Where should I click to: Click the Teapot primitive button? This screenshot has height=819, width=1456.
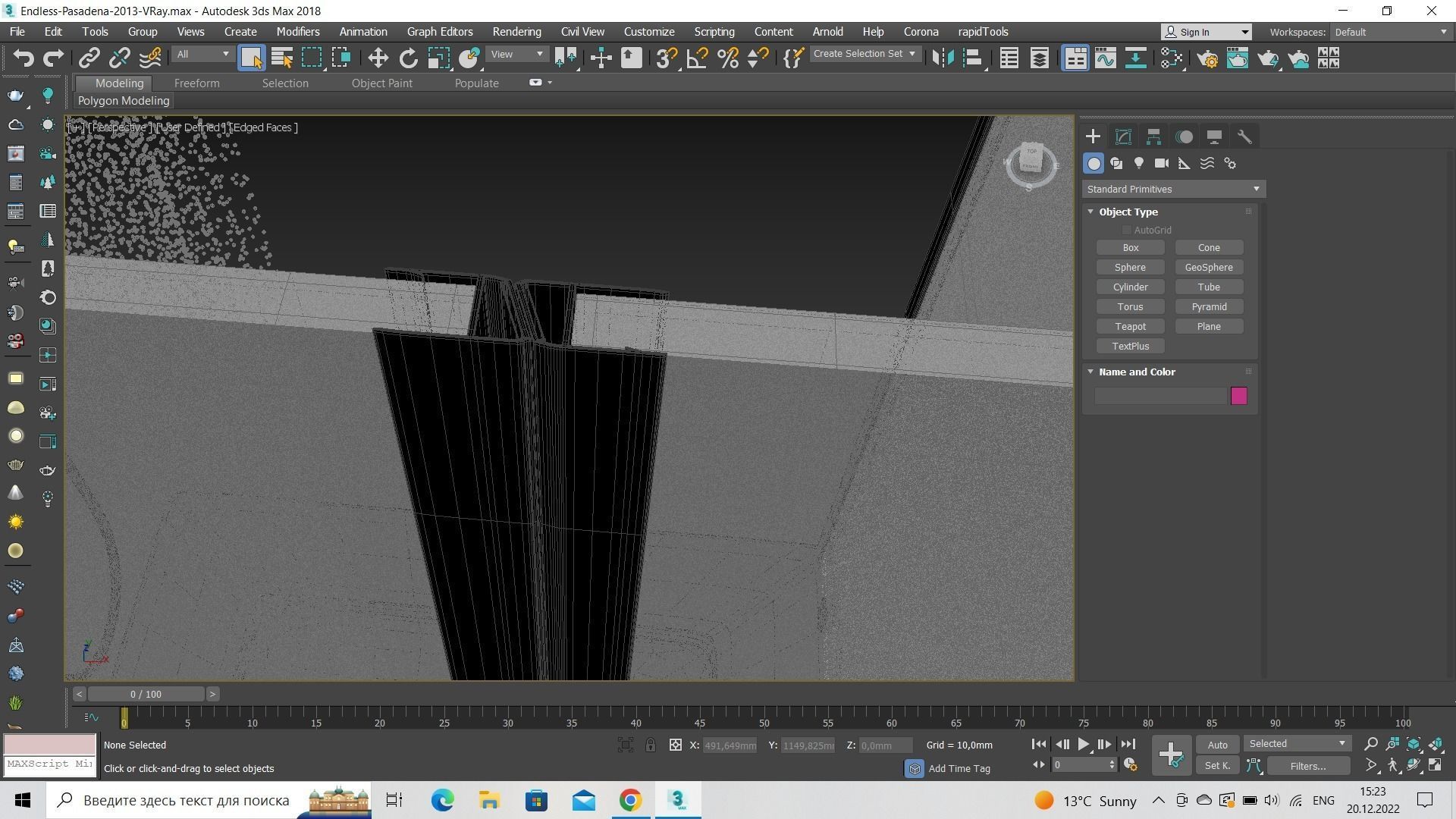[x=1130, y=327]
